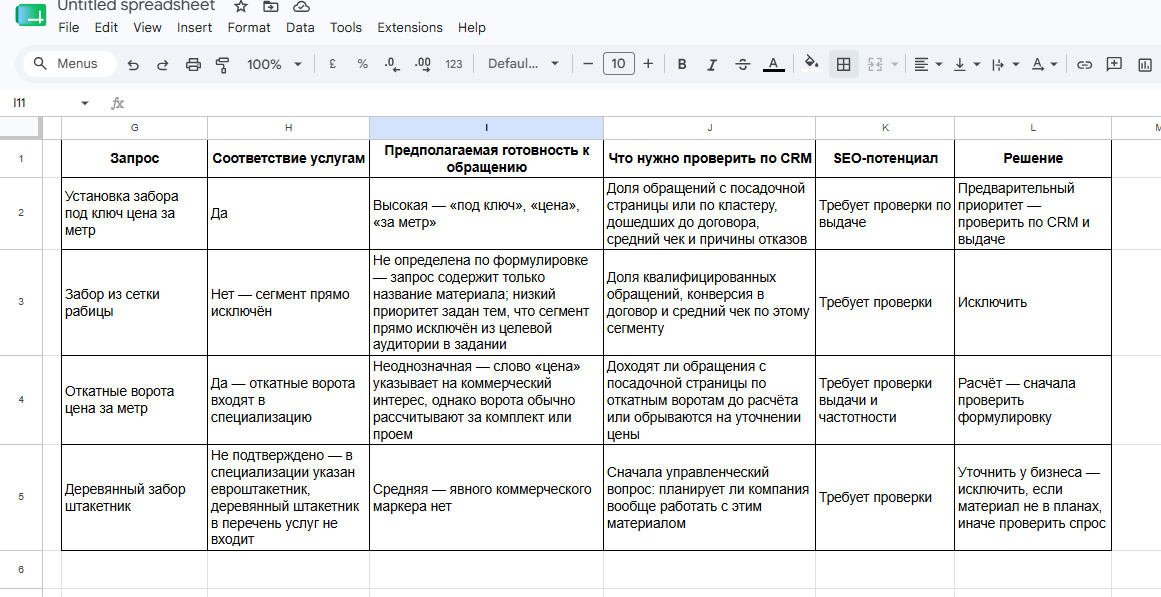Click the Insert link icon
Image resolution: width=1161 pixels, height=597 pixels.
(x=1084, y=64)
